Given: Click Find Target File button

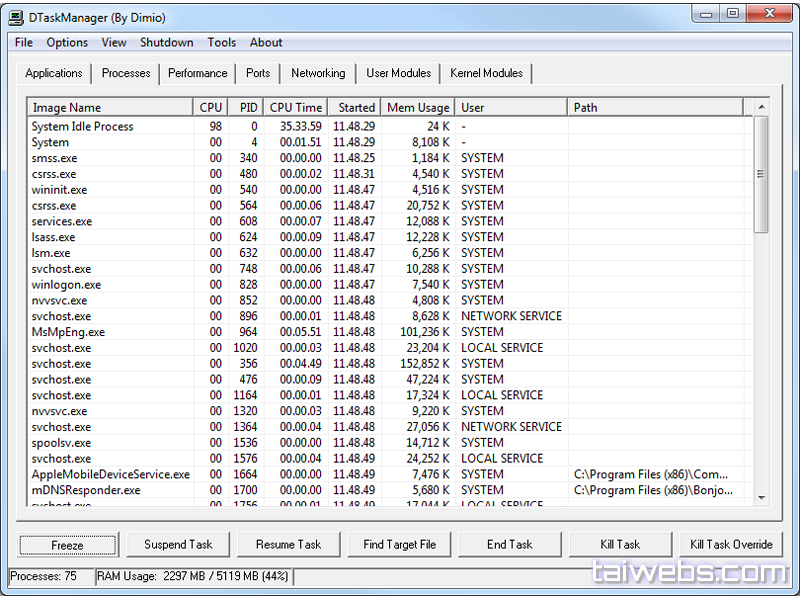Looking at the screenshot, I should coord(399,544).
